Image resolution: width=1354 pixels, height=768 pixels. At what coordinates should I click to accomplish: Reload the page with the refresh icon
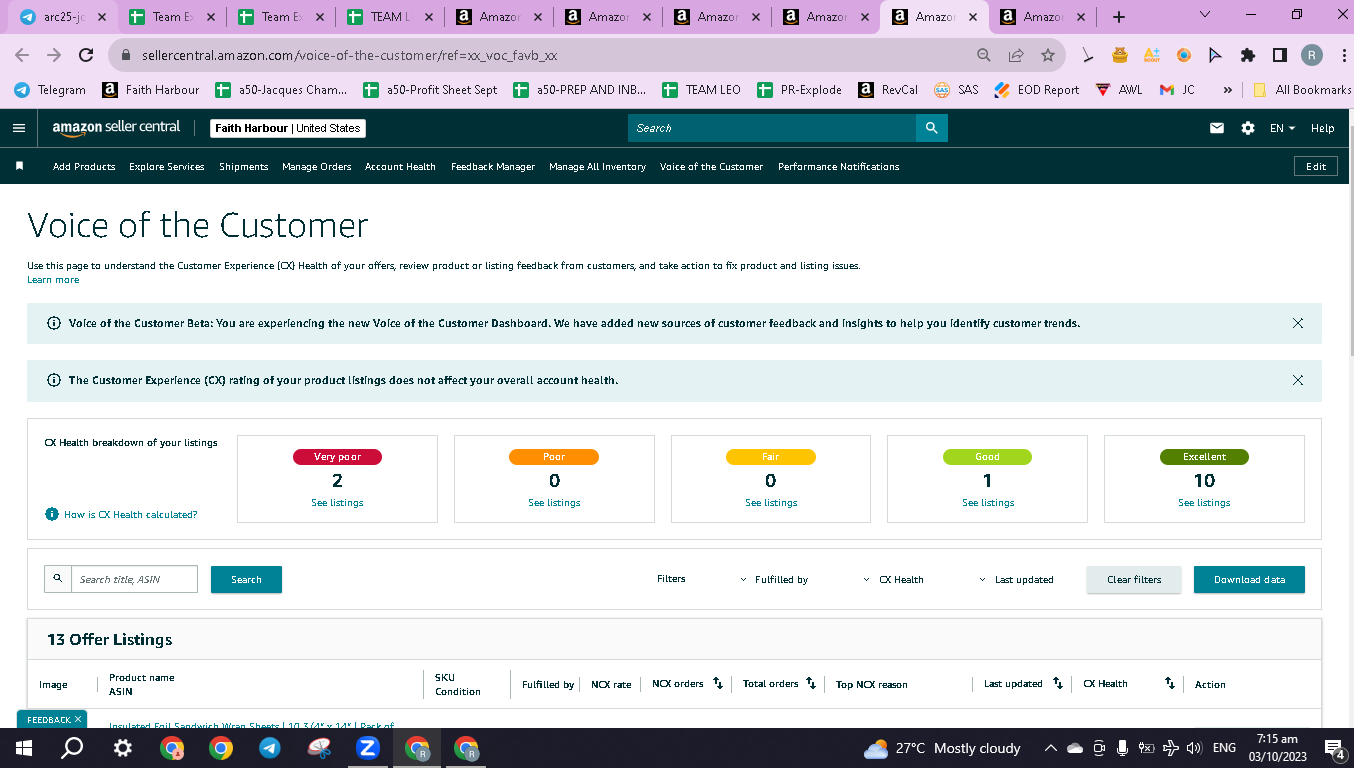[x=87, y=55]
